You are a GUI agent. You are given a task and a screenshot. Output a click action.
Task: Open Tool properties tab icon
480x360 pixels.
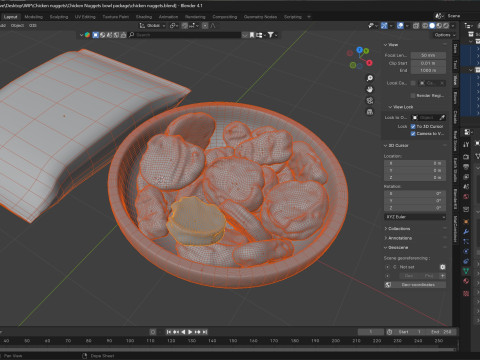point(466,144)
